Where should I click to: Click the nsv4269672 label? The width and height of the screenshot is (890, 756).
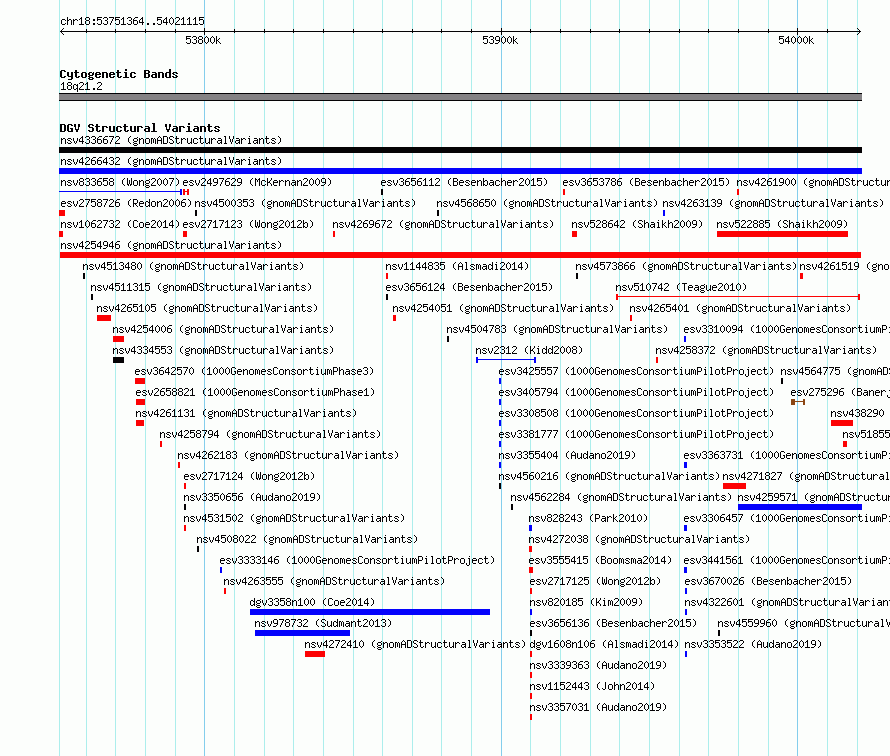pyautogui.click(x=443, y=224)
